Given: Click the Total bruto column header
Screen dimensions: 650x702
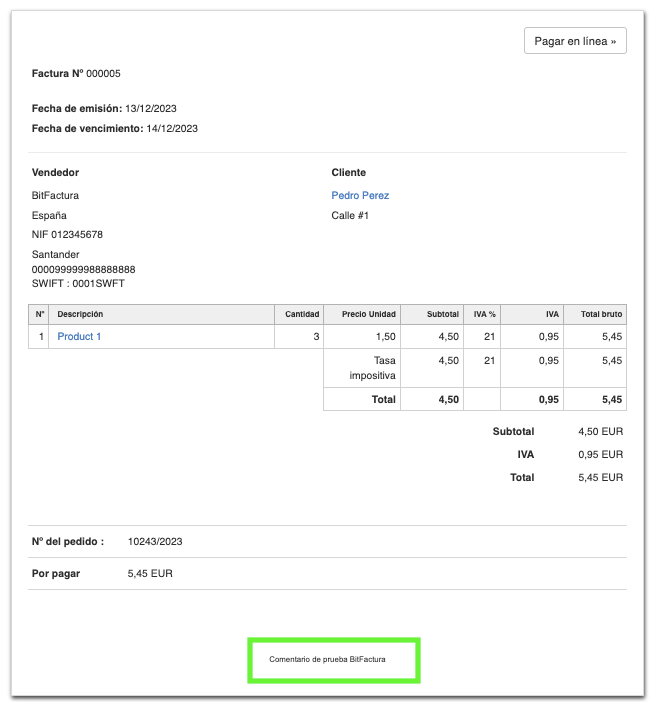Looking at the screenshot, I should pos(601,314).
